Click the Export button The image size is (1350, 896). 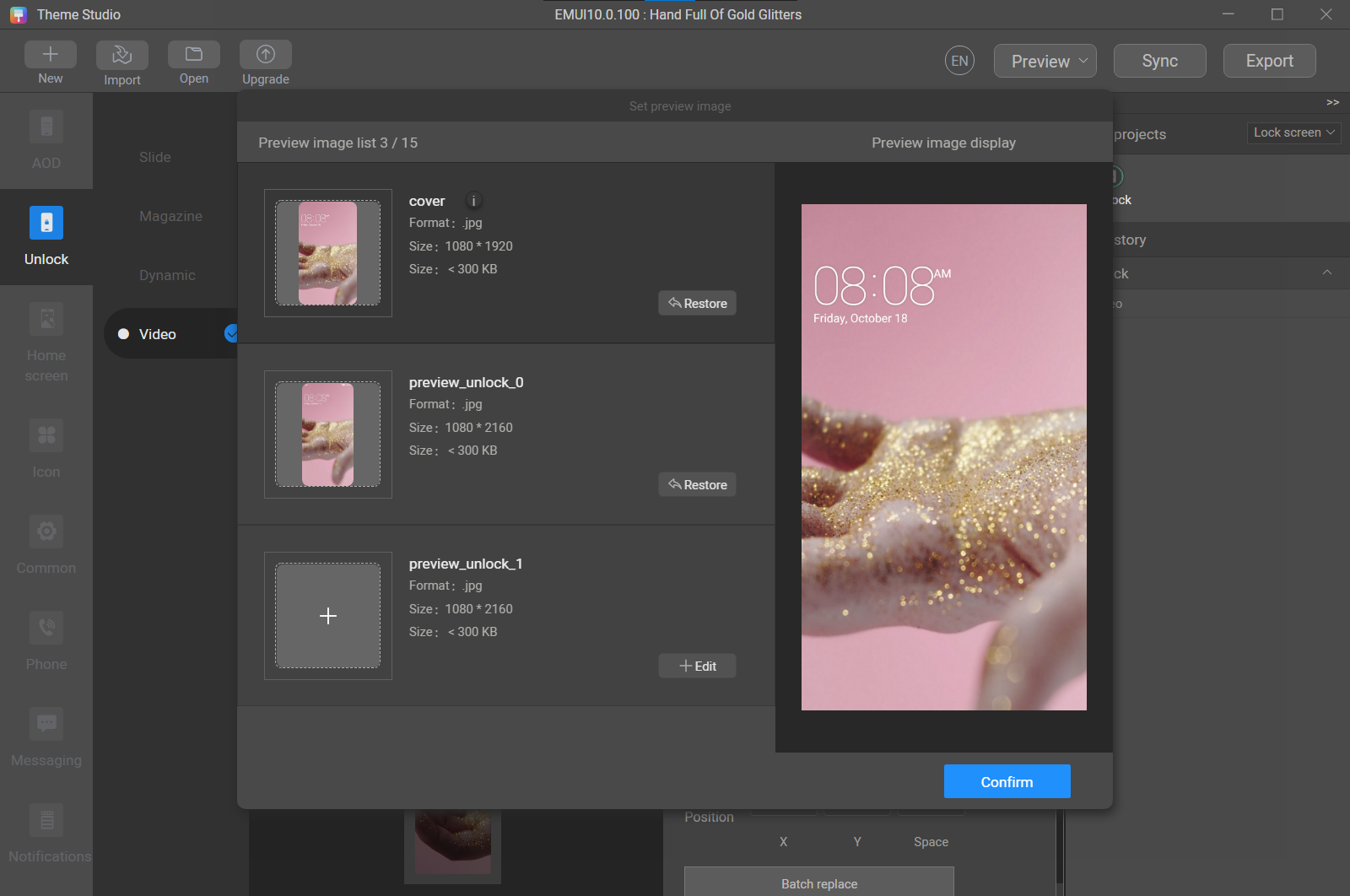1269,61
